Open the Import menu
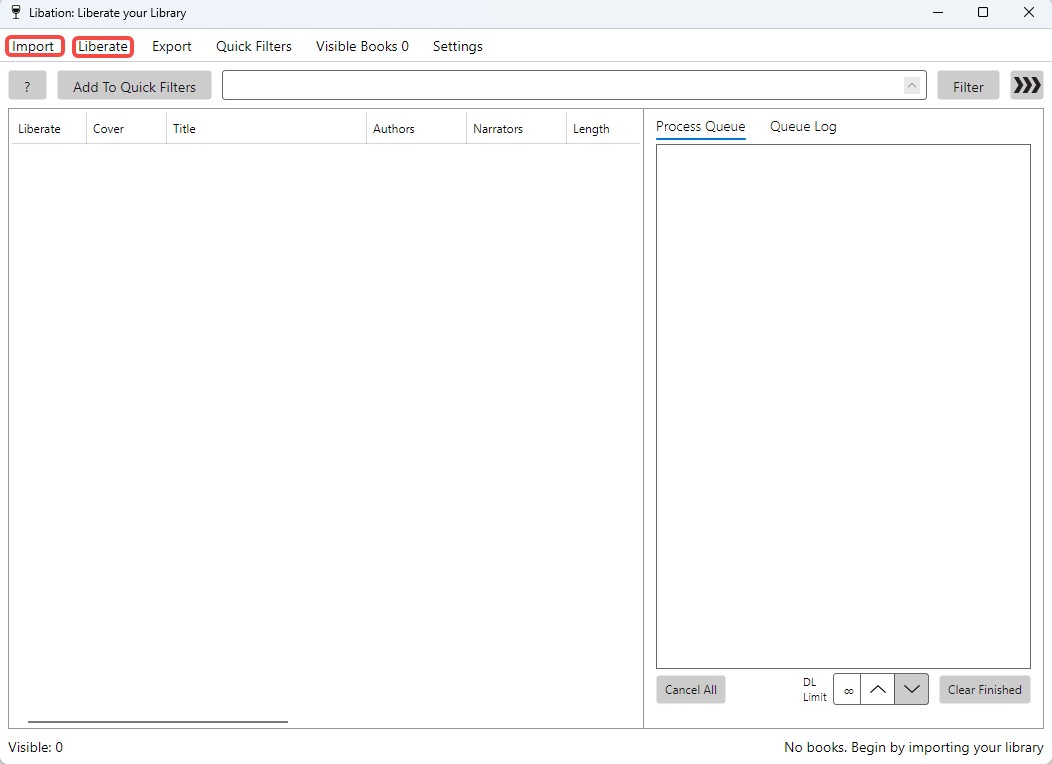The image size is (1052, 764). point(34,46)
